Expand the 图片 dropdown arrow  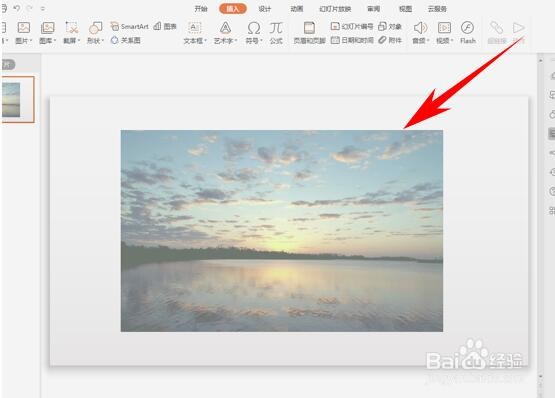31,41
